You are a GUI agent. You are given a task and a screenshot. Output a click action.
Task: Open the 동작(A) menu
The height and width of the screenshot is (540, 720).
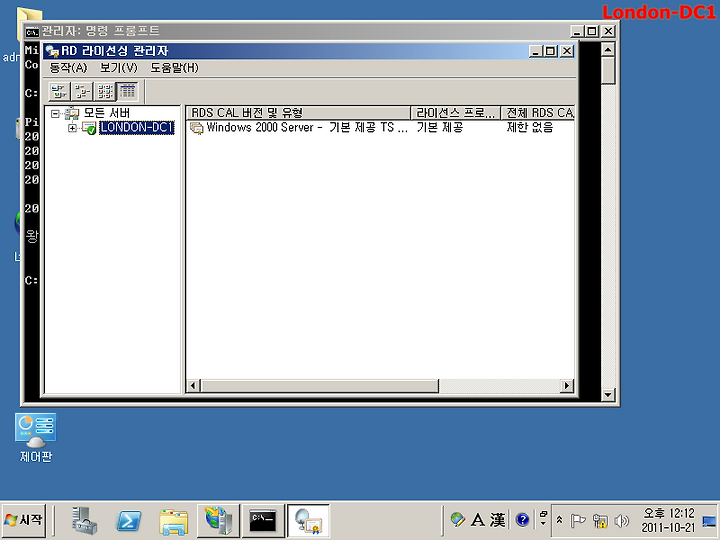[x=68, y=68]
